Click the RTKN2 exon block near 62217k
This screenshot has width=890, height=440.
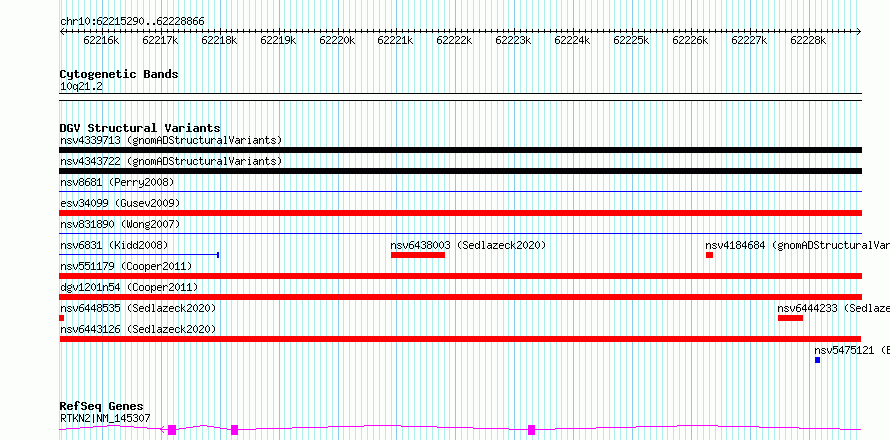coord(172,430)
